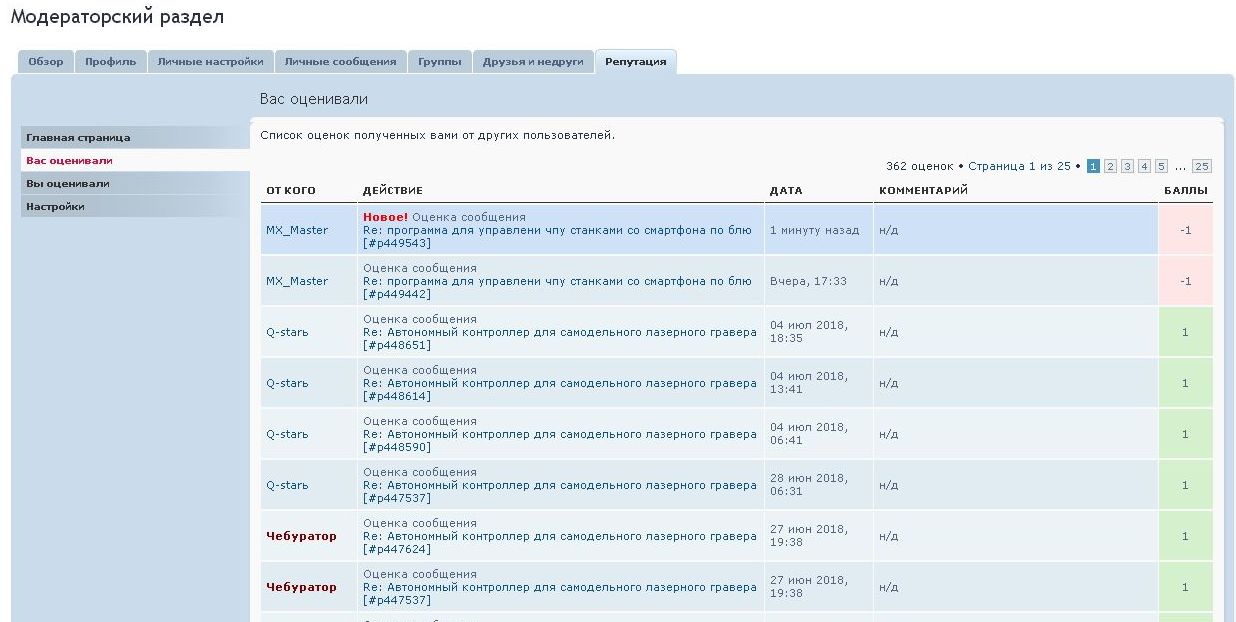Viewport: 1236px width, 622px height.
Task: Open Q-starь profile in 04 июл 06:41 row
Action: [287, 434]
